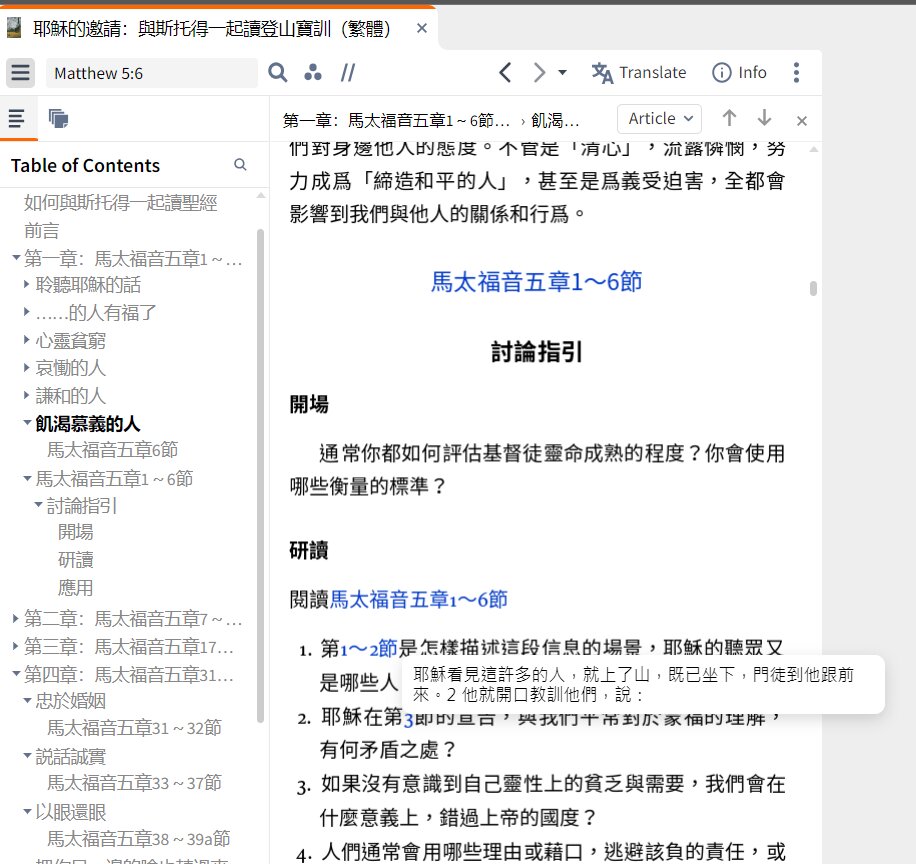
Task: Select 研讀 in the contents tree
Action: pos(75,560)
